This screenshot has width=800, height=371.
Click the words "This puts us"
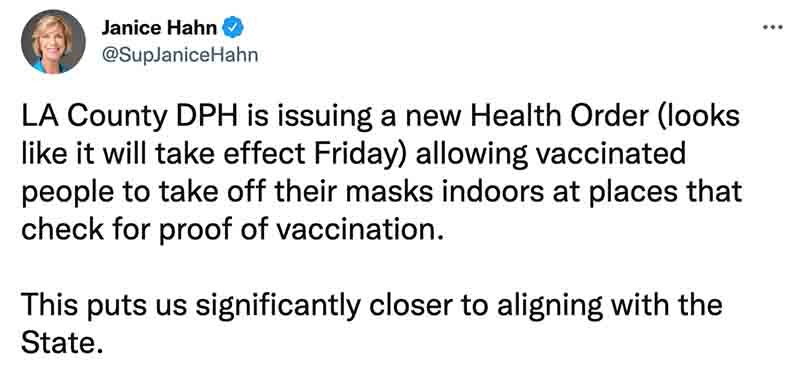105,307
